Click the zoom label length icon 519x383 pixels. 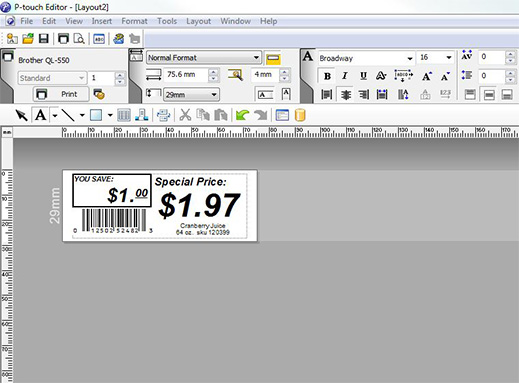235,75
